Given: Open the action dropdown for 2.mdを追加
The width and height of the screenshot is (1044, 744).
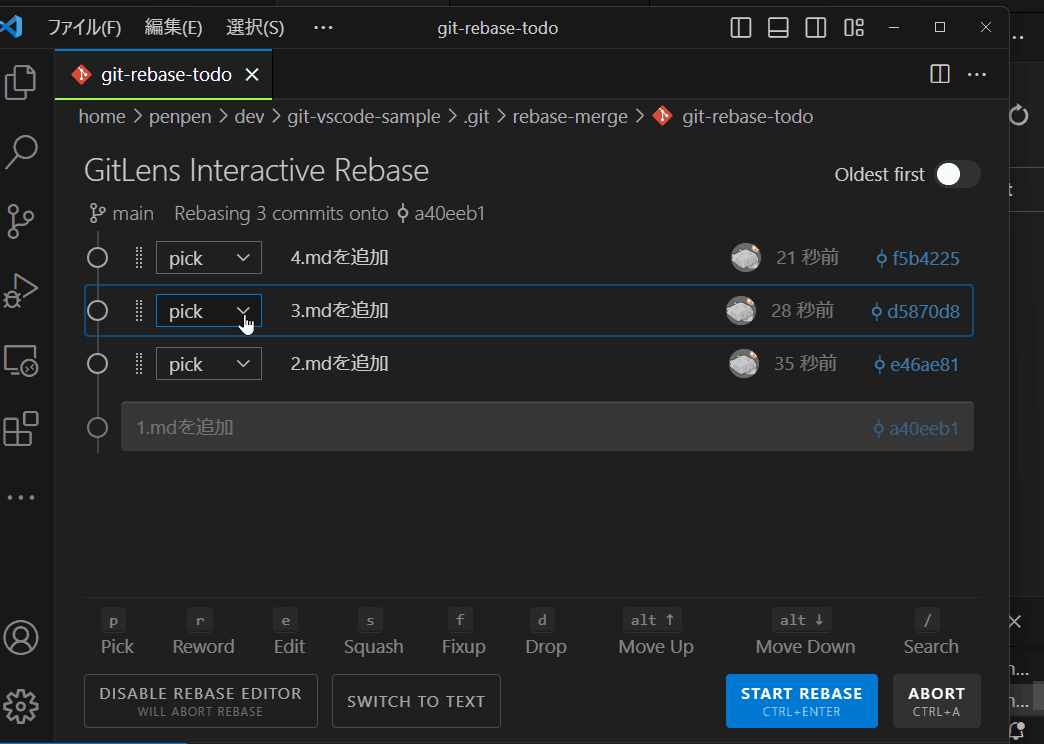Looking at the screenshot, I should 208,364.
